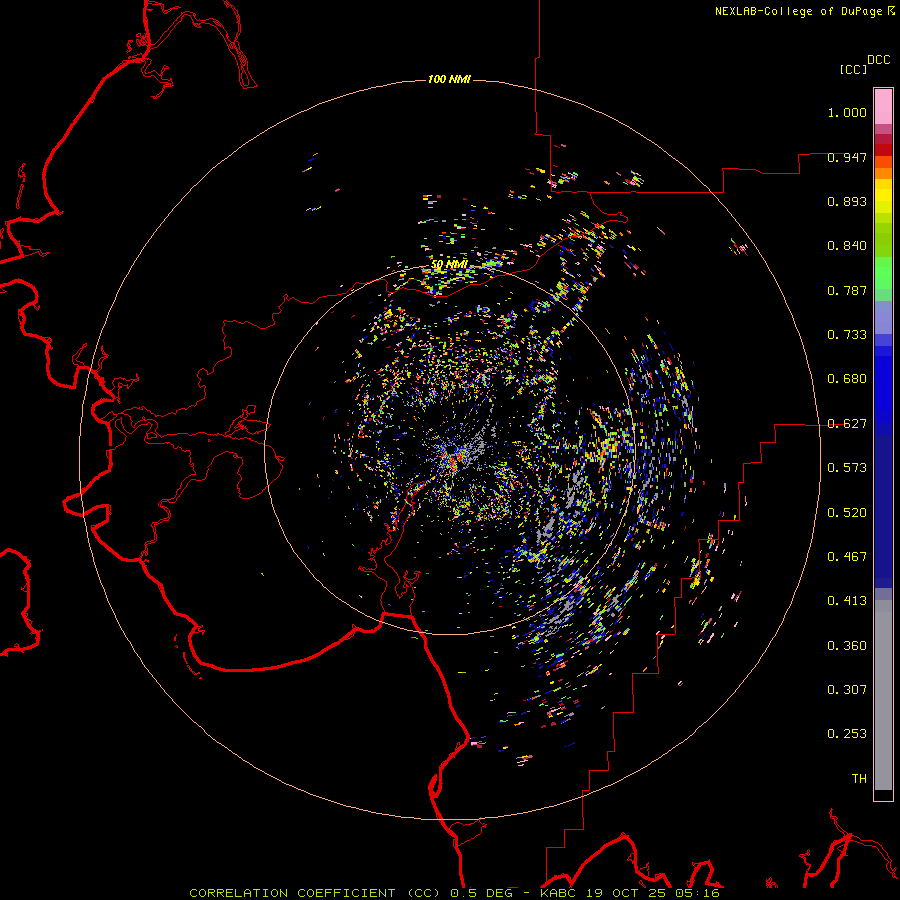
Task: Click the TH threshold label
Action: tap(859, 779)
